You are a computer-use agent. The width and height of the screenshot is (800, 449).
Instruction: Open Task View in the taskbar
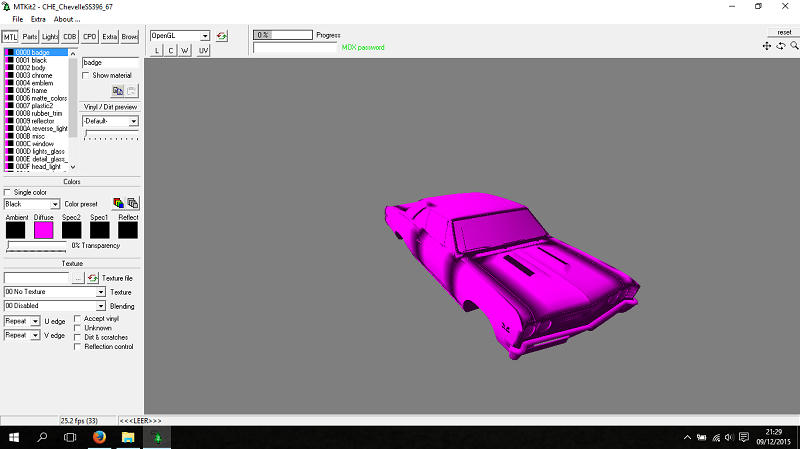[70, 437]
